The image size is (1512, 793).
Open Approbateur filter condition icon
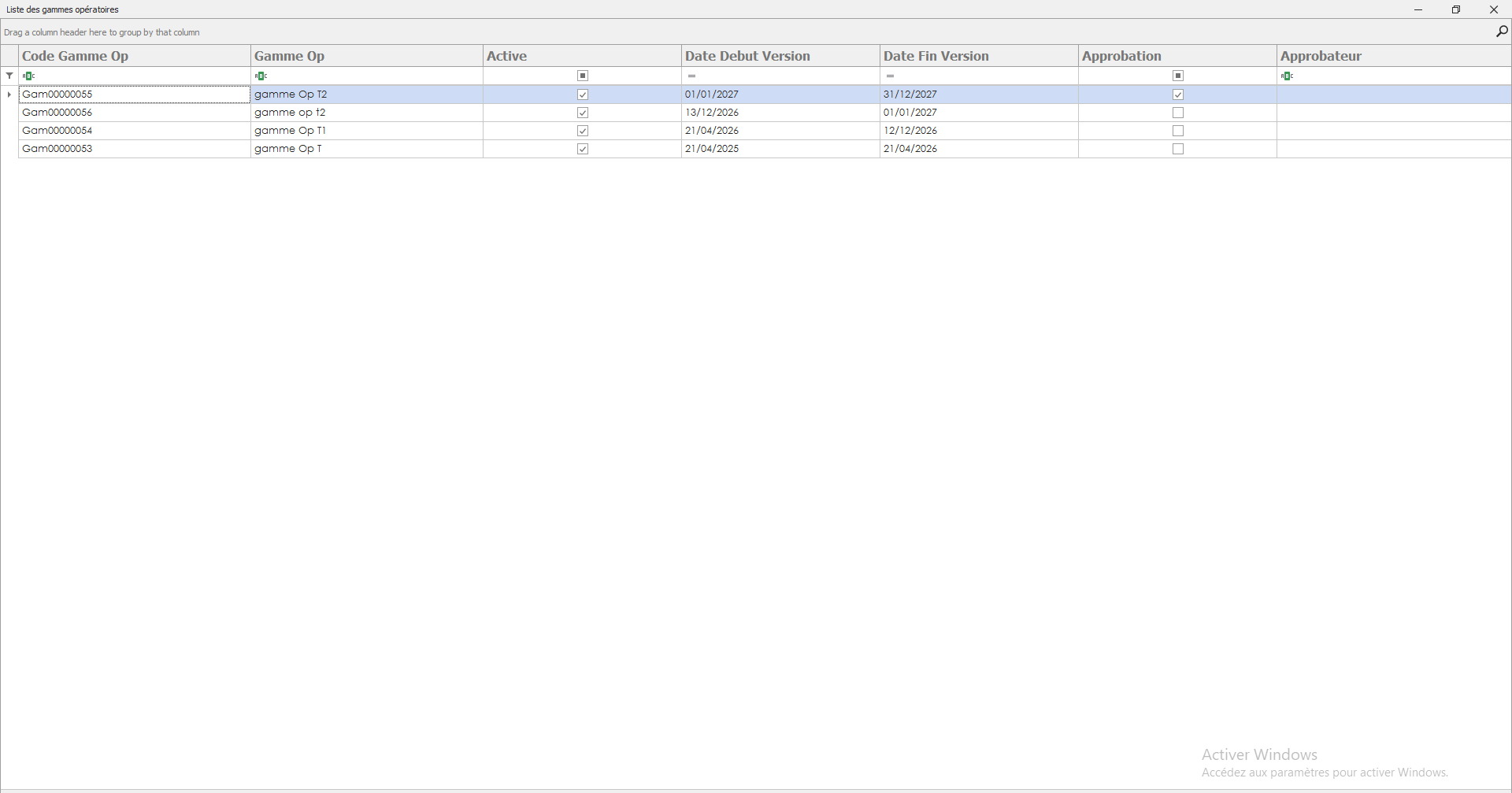tap(1288, 76)
